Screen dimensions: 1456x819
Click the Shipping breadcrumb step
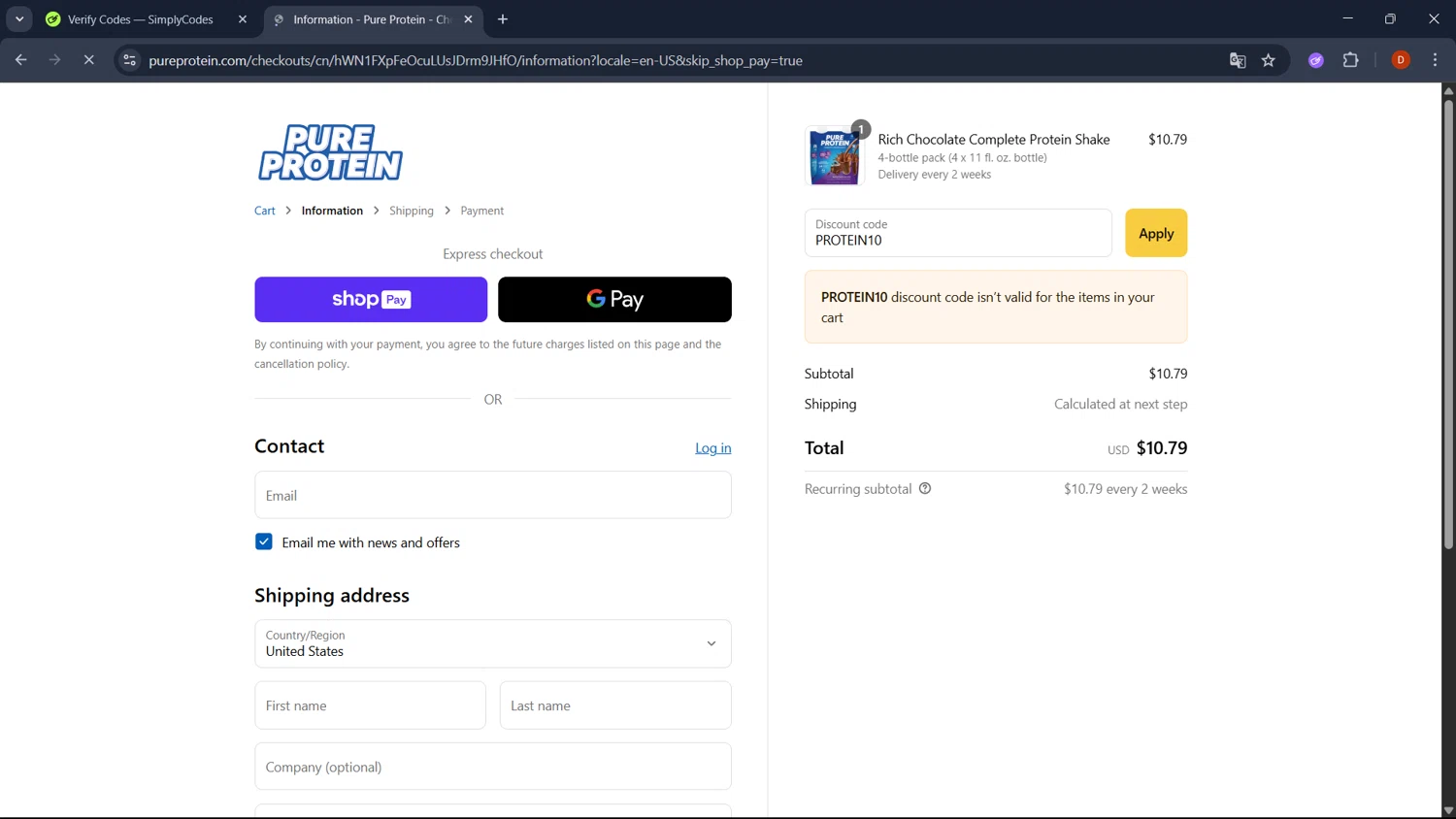pos(412,211)
